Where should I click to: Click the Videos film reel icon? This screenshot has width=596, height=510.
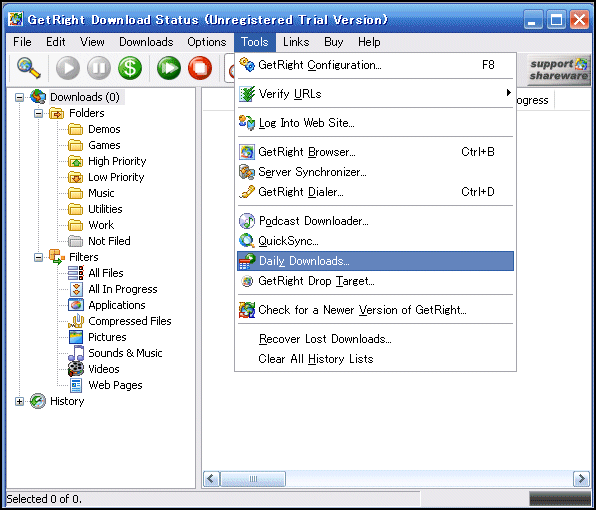pyautogui.click(x=76, y=369)
